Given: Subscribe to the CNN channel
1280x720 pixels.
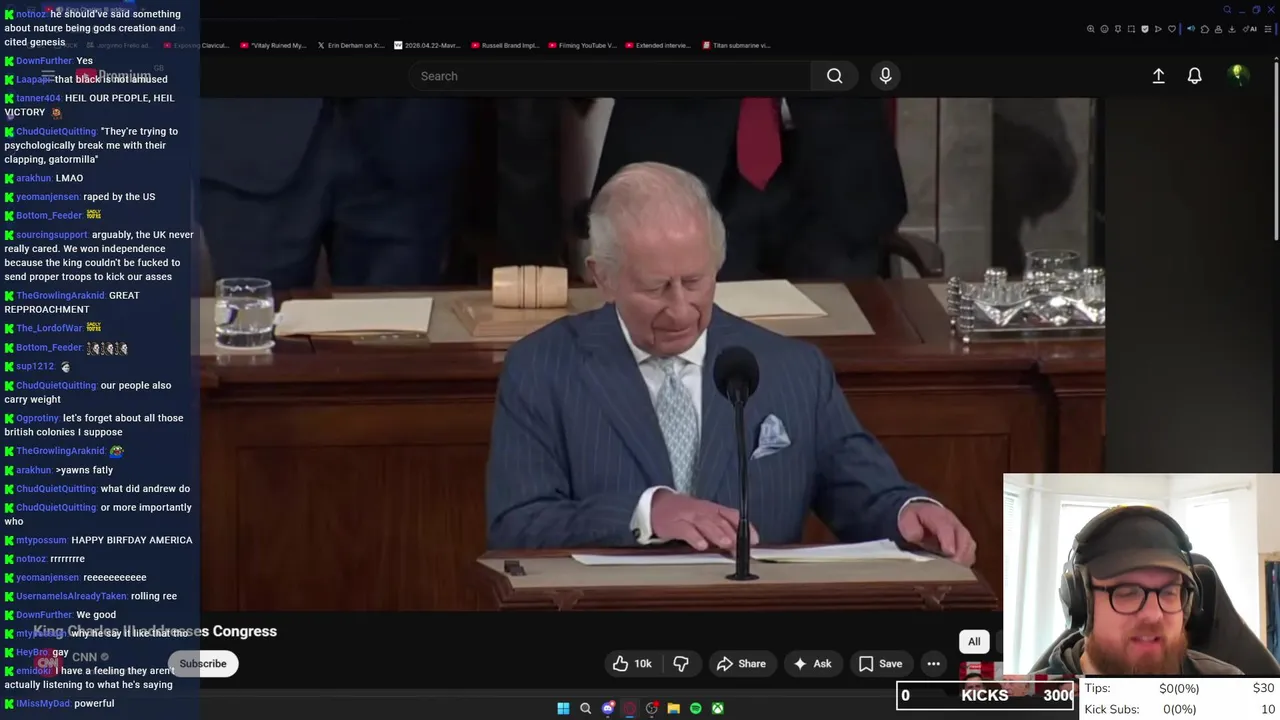Looking at the screenshot, I should 203,664.
